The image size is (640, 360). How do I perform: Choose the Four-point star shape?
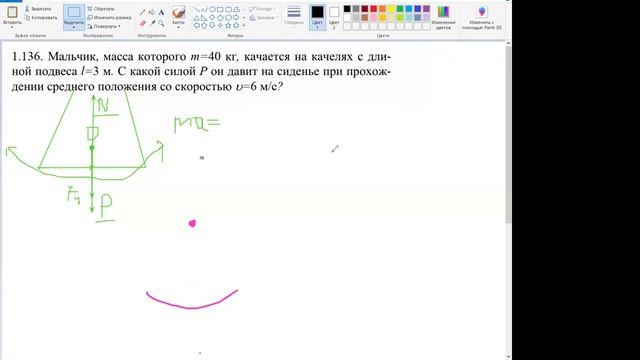[x=220, y=25]
